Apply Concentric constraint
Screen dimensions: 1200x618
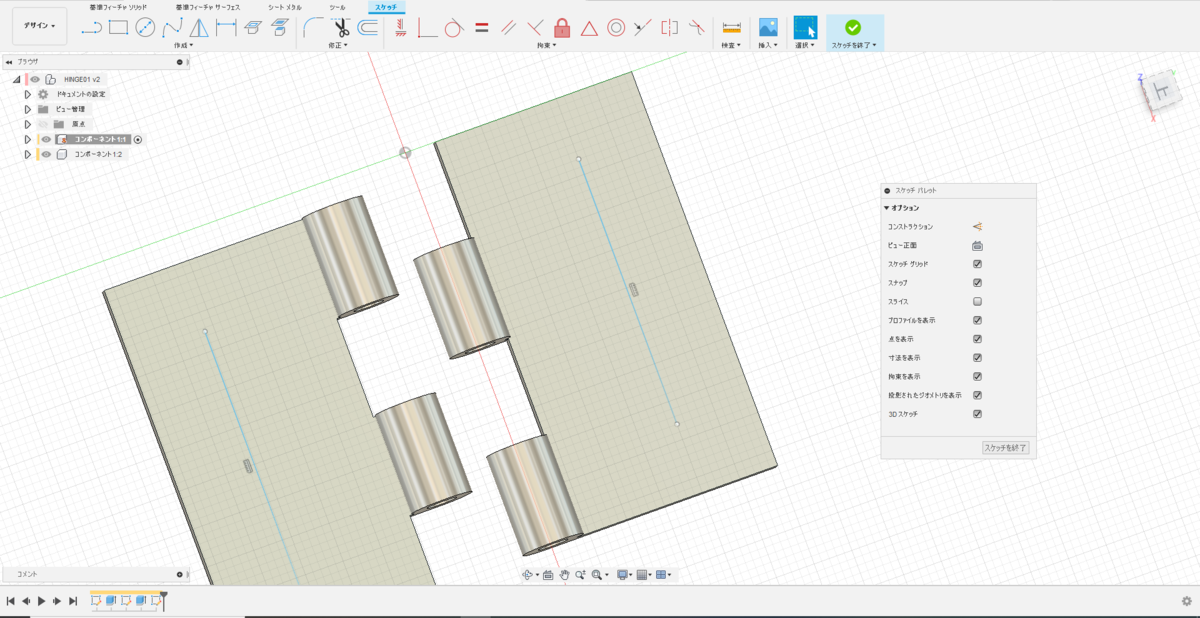(x=616, y=27)
